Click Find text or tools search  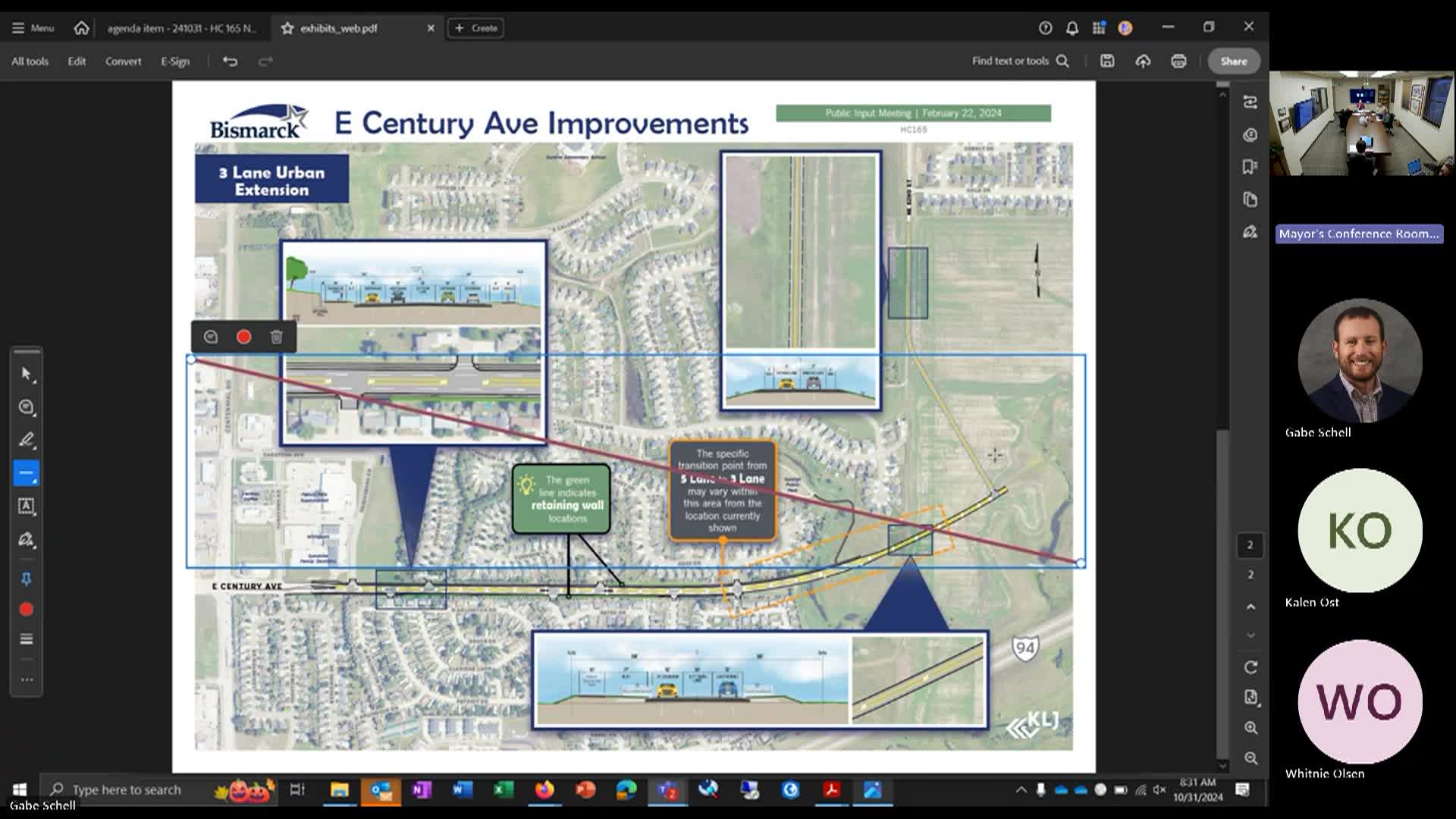point(1021,61)
